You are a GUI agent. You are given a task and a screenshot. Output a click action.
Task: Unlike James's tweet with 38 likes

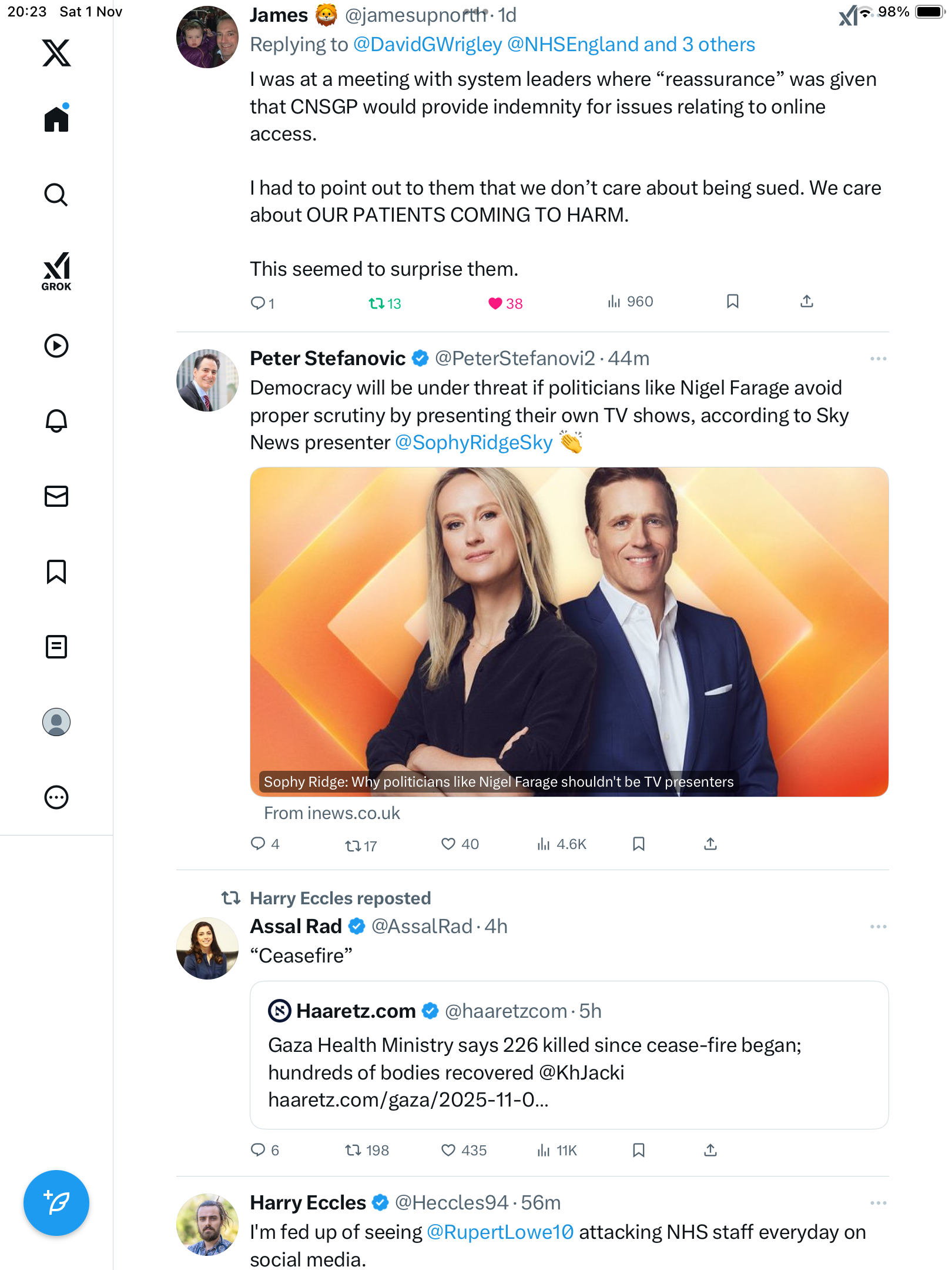coord(495,303)
